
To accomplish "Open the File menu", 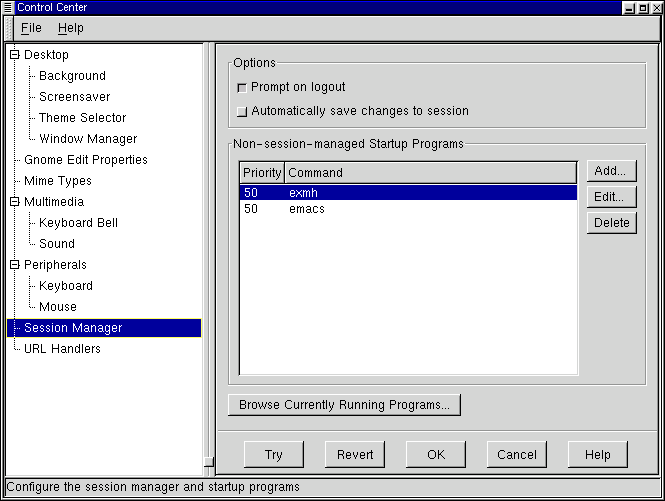I will 31,28.
